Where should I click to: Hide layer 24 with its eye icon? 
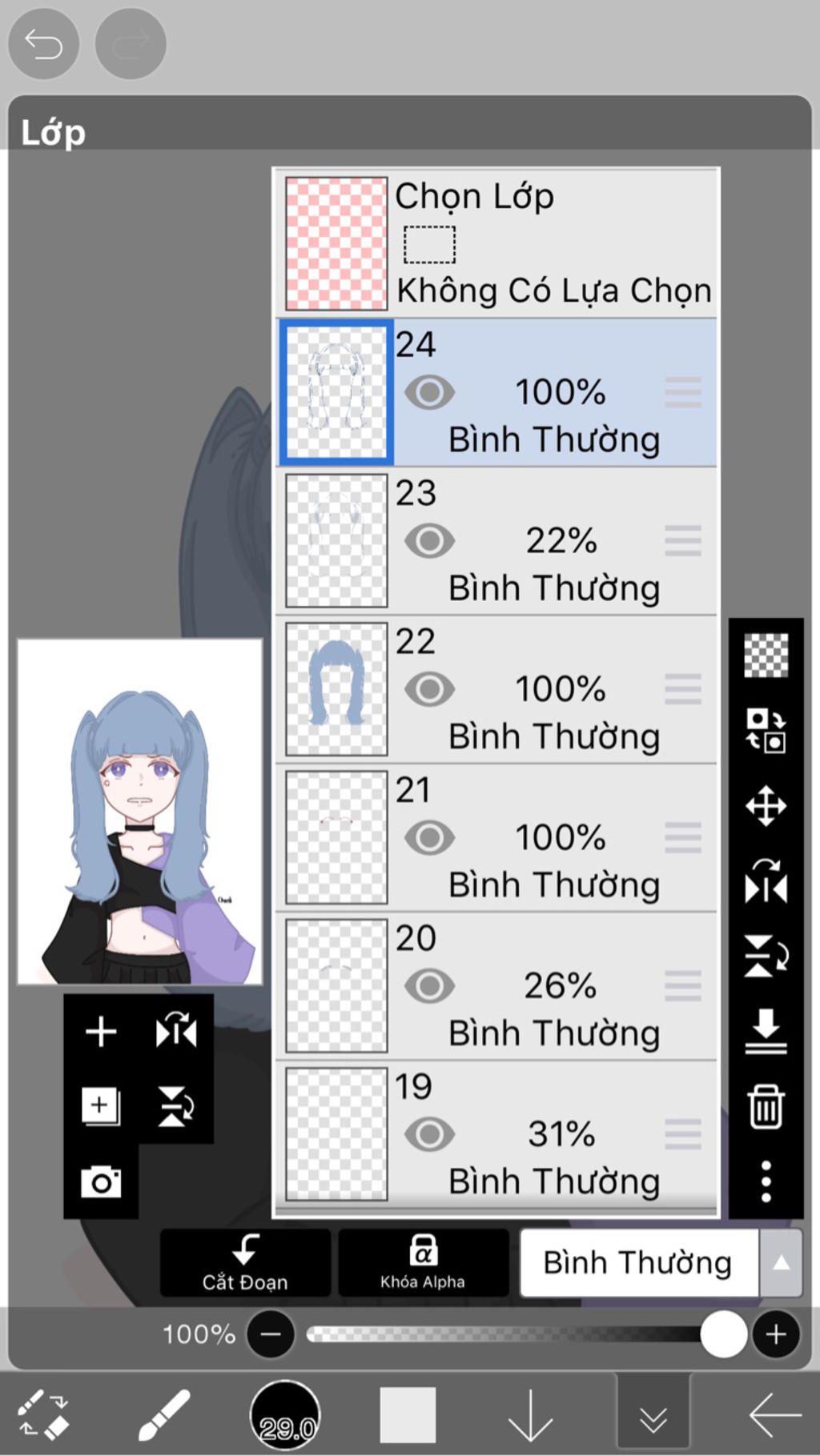pyautogui.click(x=429, y=392)
